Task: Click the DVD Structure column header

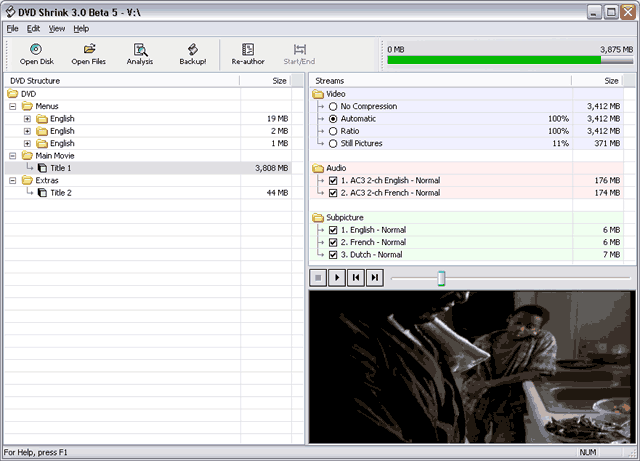Action: click(x=122, y=80)
